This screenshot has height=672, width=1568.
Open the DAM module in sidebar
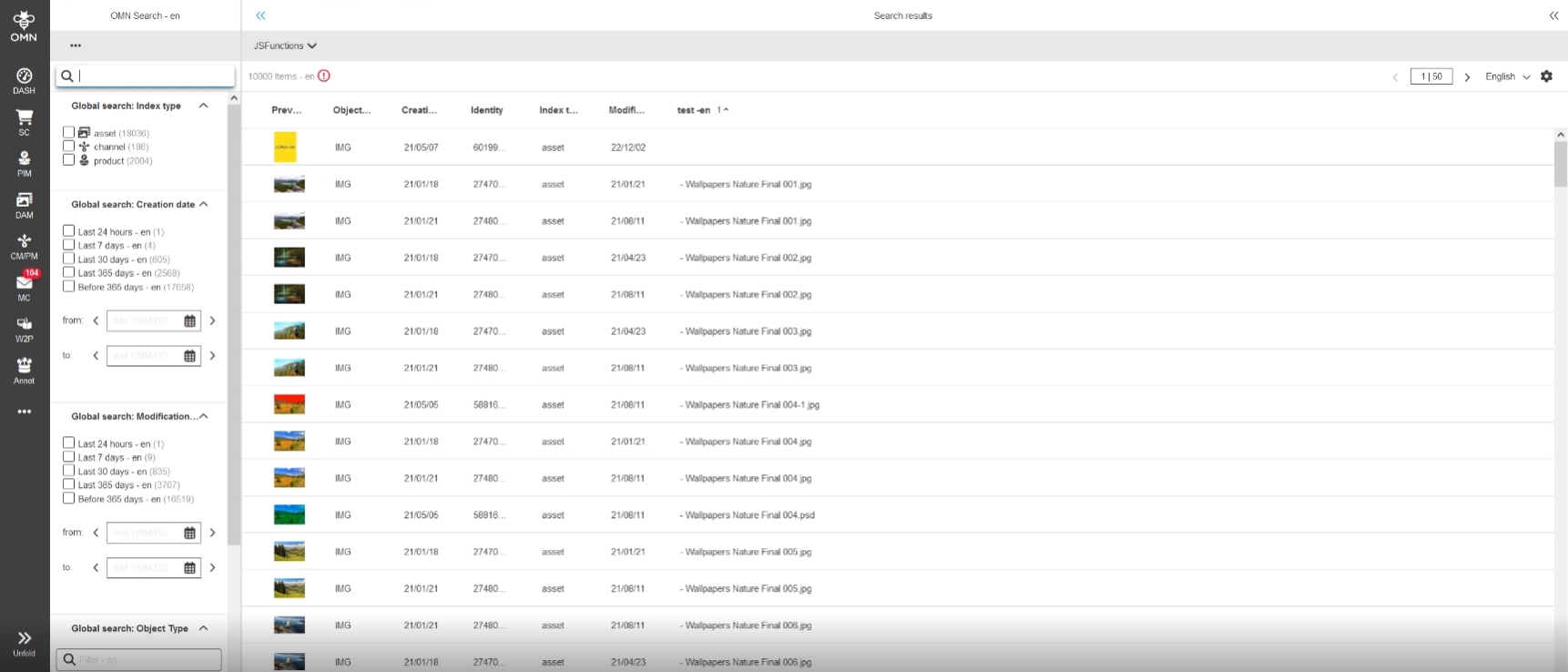[x=24, y=205]
